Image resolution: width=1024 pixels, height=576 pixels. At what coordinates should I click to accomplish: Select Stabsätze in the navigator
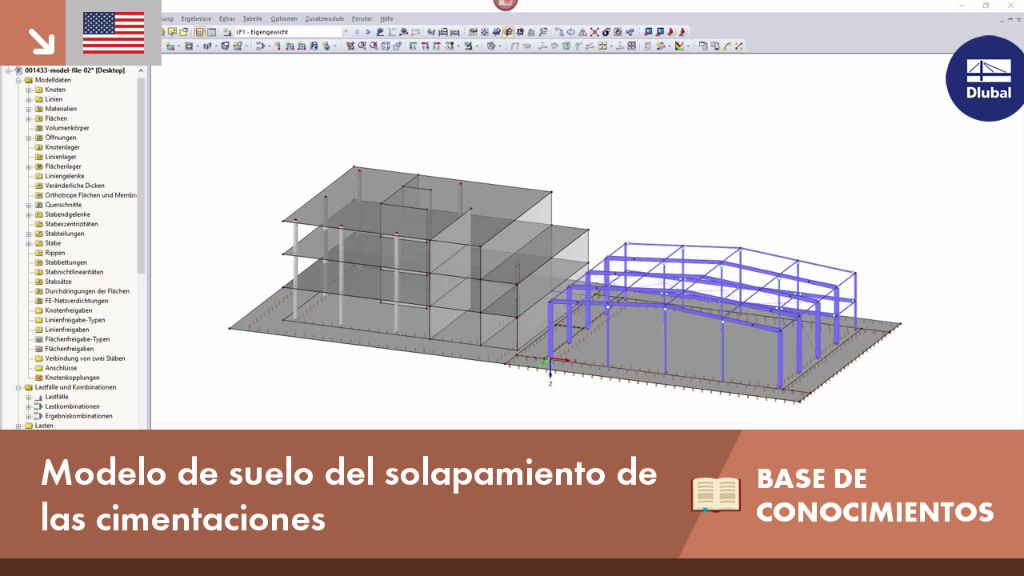[58, 281]
